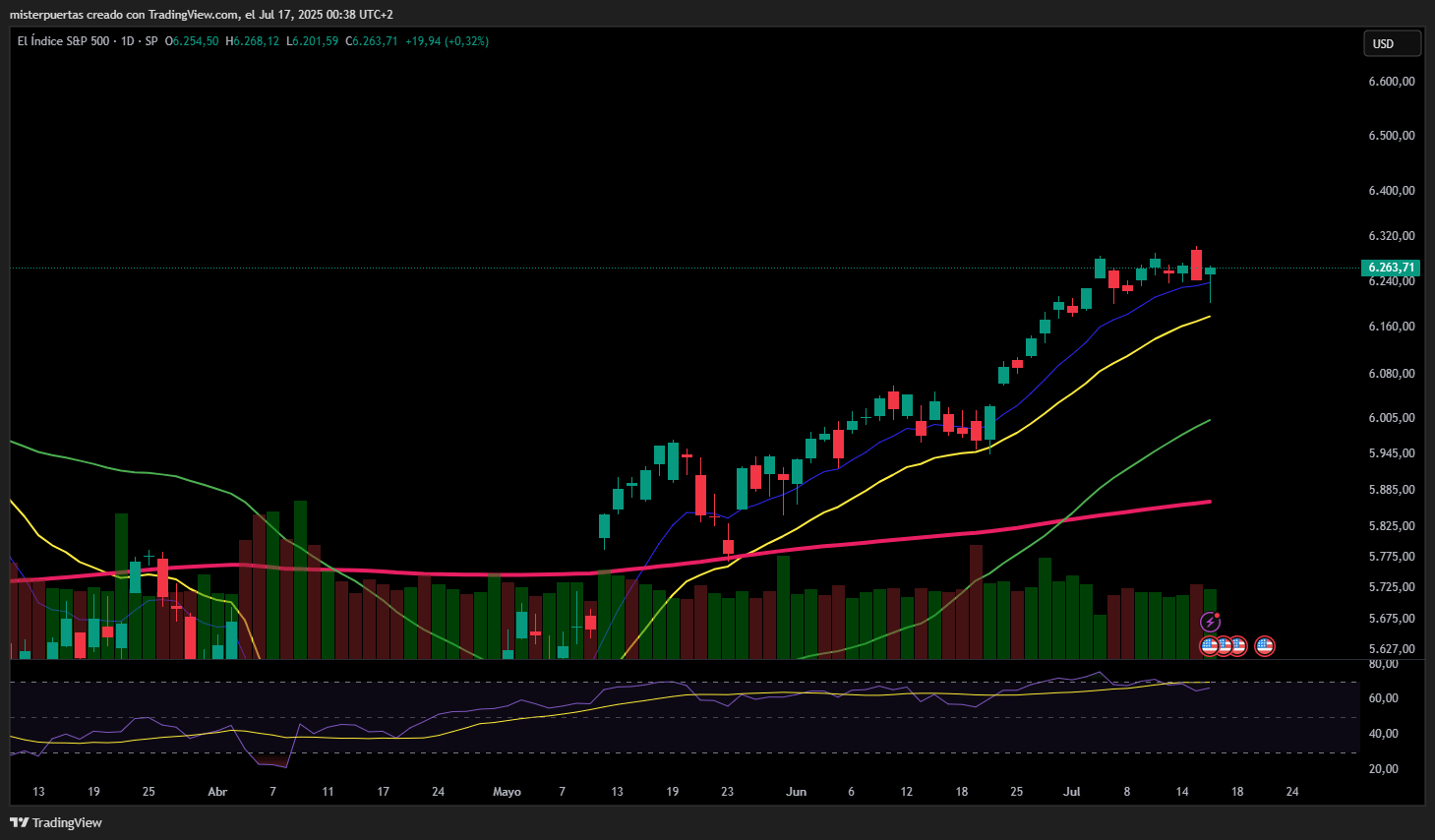Click the low value 'L6.201,59' in legend
The width and height of the screenshot is (1435, 840).
coord(313,41)
